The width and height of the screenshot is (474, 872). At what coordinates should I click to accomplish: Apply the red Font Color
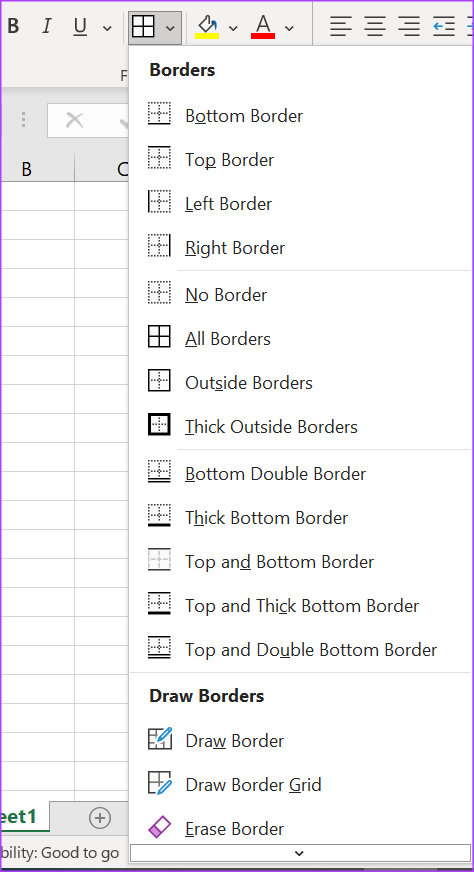click(263, 27)
